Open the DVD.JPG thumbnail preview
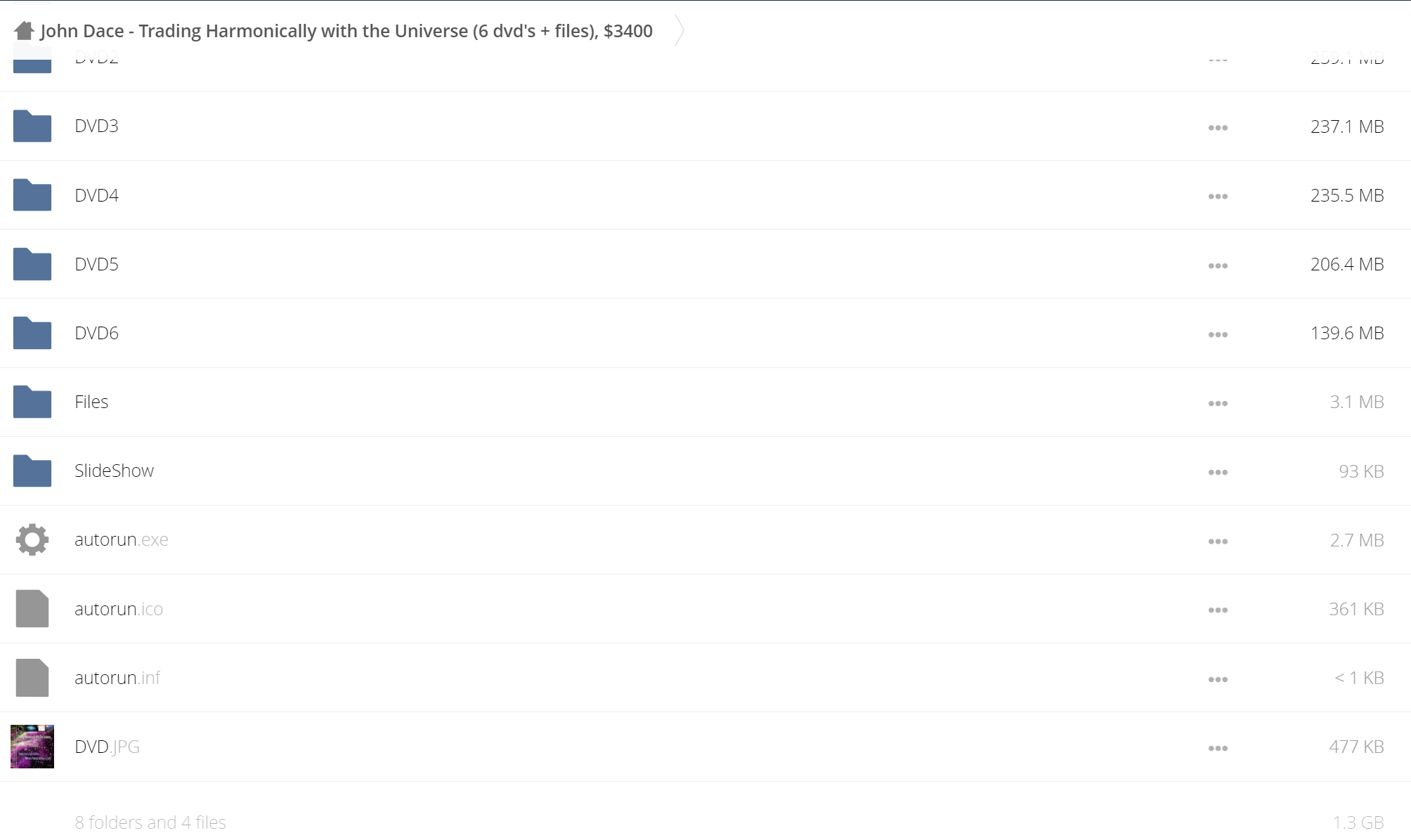 pyautogui.click(x=32, y=747)
